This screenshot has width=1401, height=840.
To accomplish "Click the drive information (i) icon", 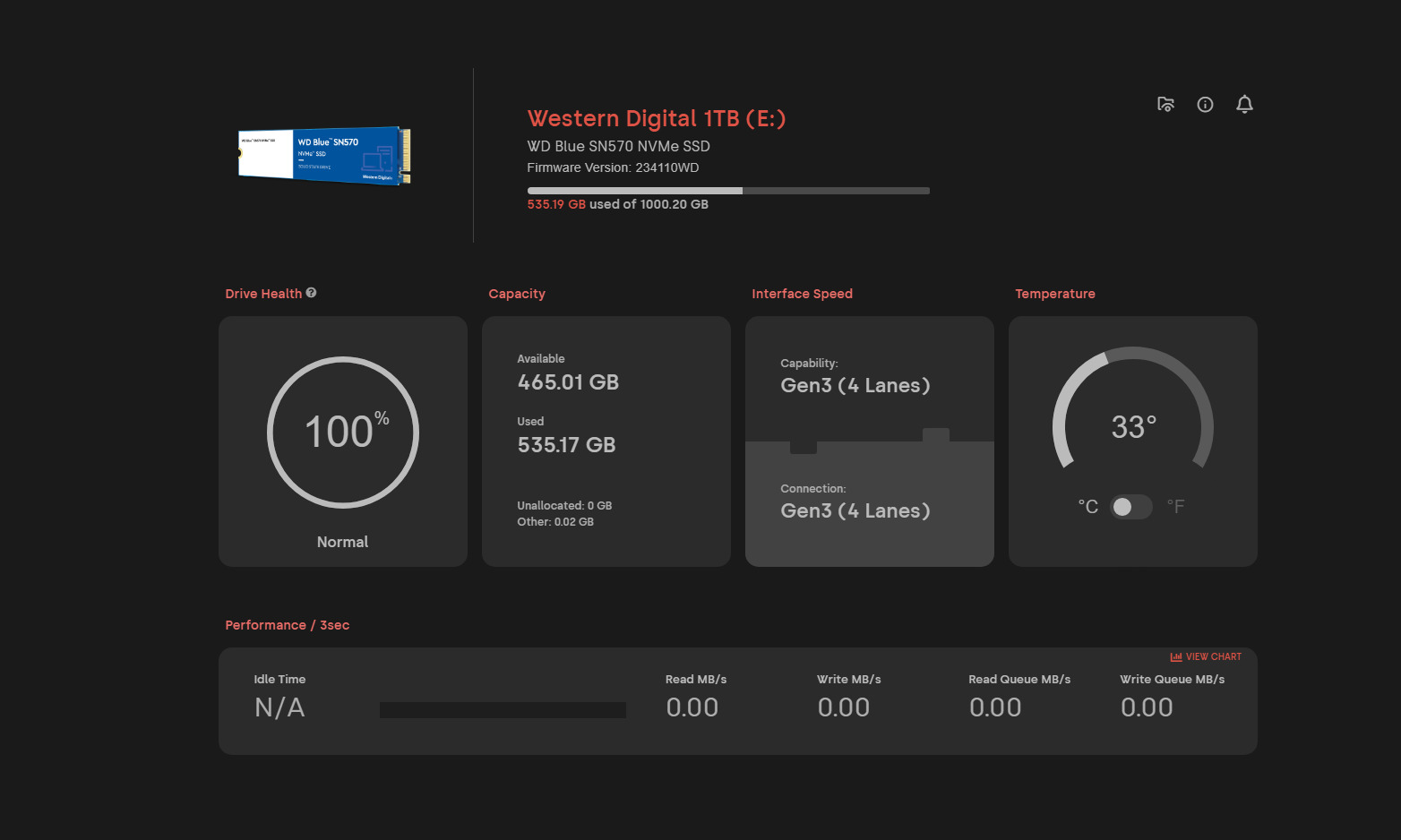I will (x=1205, y=105).
